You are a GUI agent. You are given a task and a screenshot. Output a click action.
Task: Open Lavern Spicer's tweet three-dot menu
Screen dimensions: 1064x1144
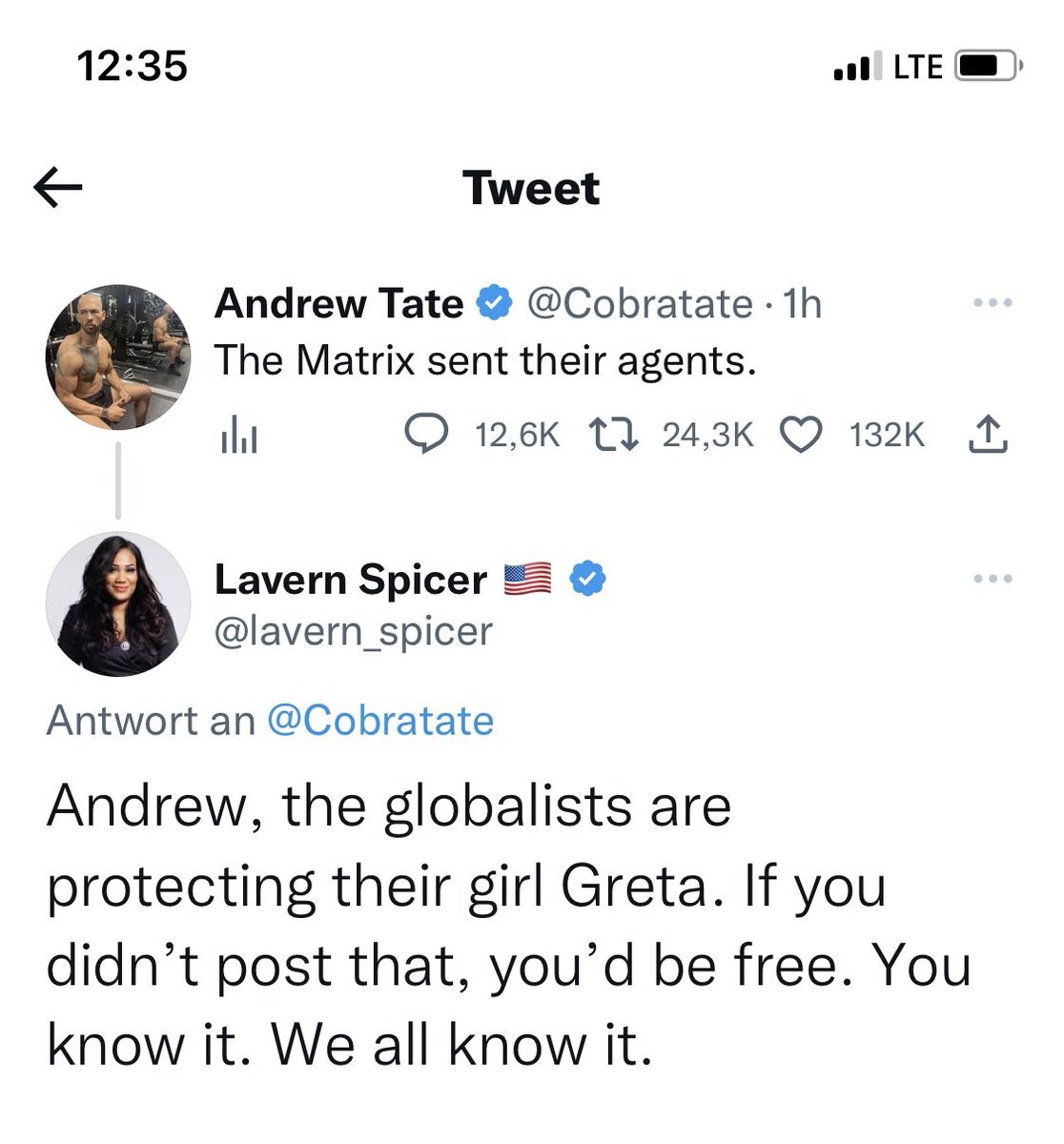tap(992, 579)
